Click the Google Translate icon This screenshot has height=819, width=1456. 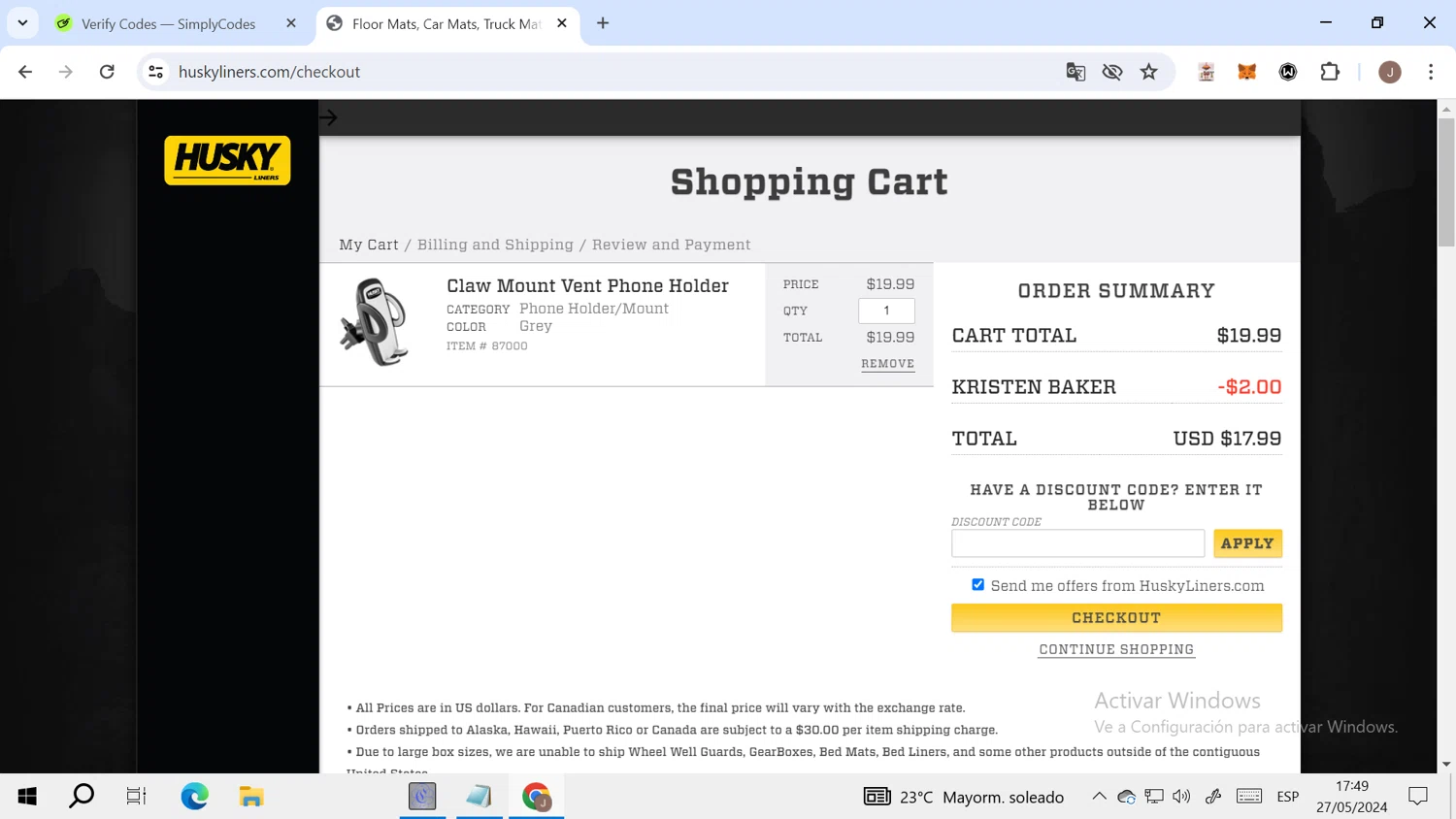(x=1075, y=72)
